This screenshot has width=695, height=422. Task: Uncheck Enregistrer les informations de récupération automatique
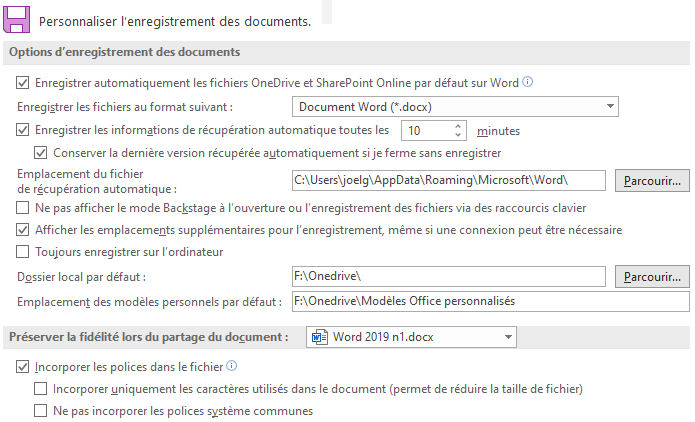click(23, 130)
